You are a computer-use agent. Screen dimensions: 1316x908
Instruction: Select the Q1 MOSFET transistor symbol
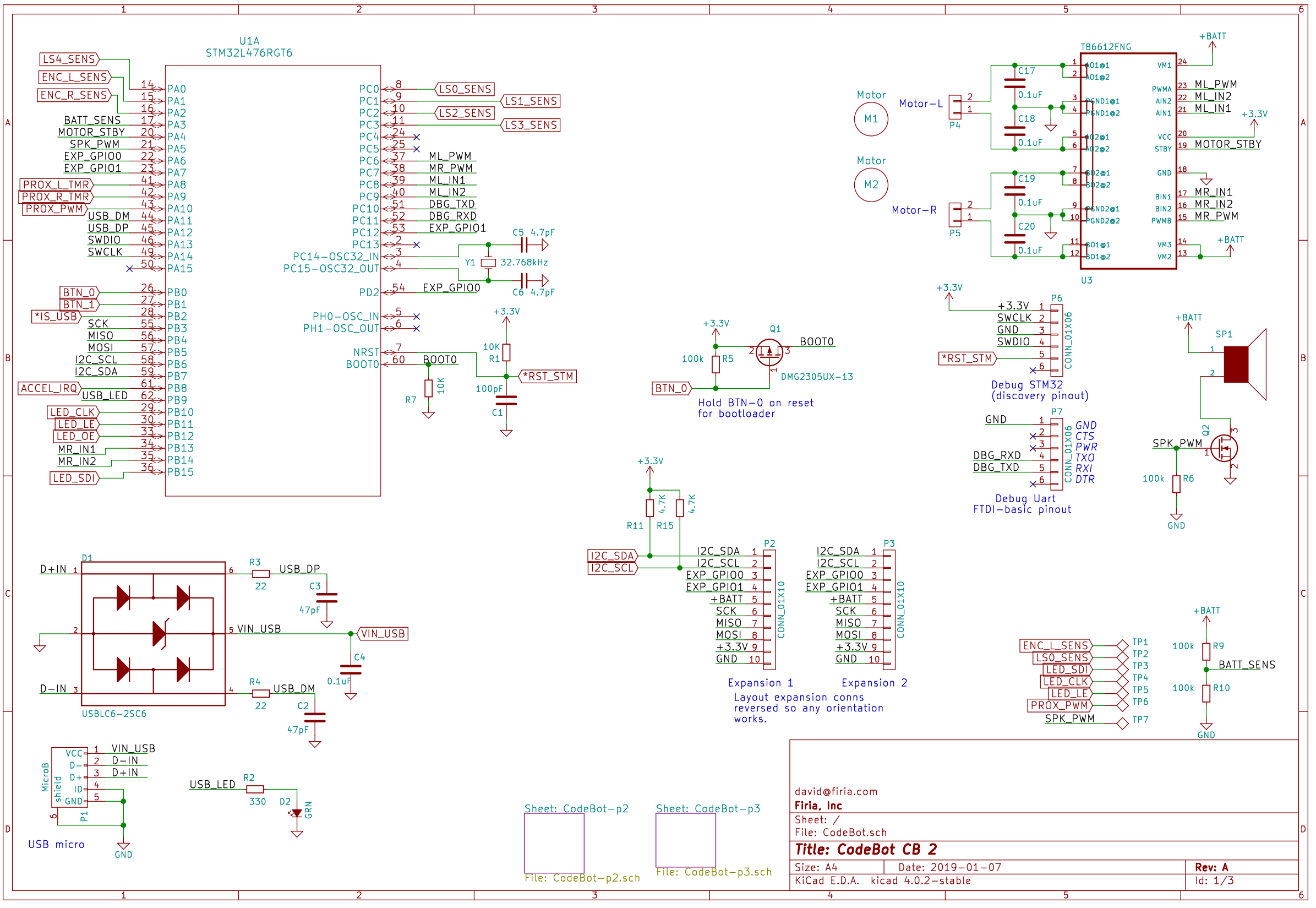click(x=769, y=353)
